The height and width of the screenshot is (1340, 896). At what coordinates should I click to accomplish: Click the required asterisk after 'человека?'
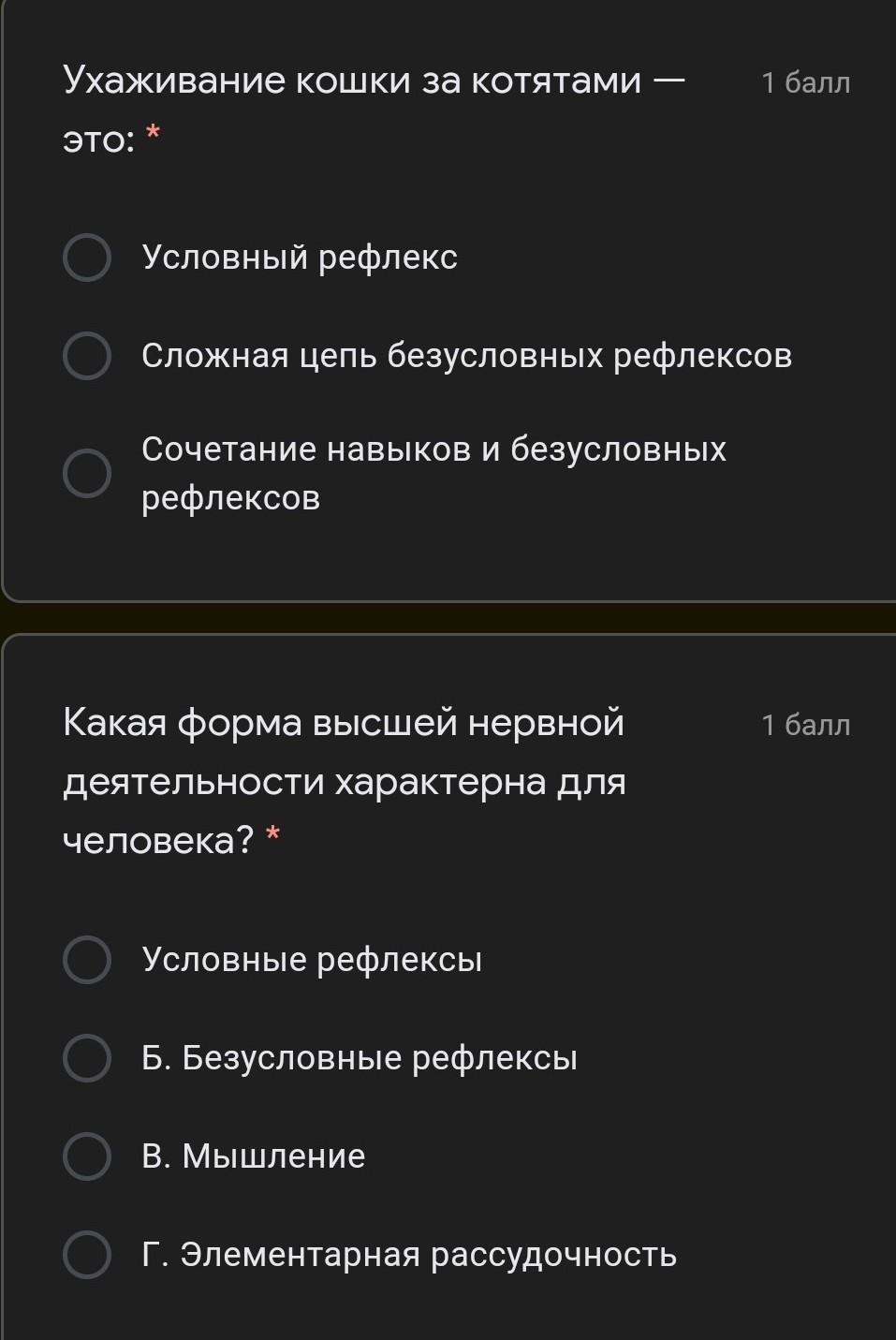pos(273,835)
